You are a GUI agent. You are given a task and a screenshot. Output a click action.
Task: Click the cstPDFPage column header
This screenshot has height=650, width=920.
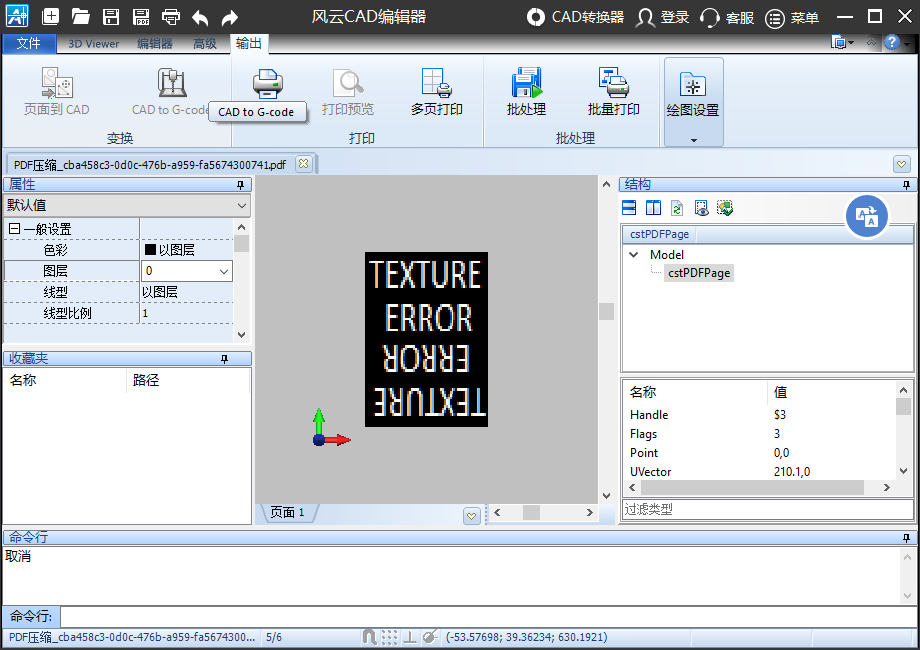[x=659, y=234]
